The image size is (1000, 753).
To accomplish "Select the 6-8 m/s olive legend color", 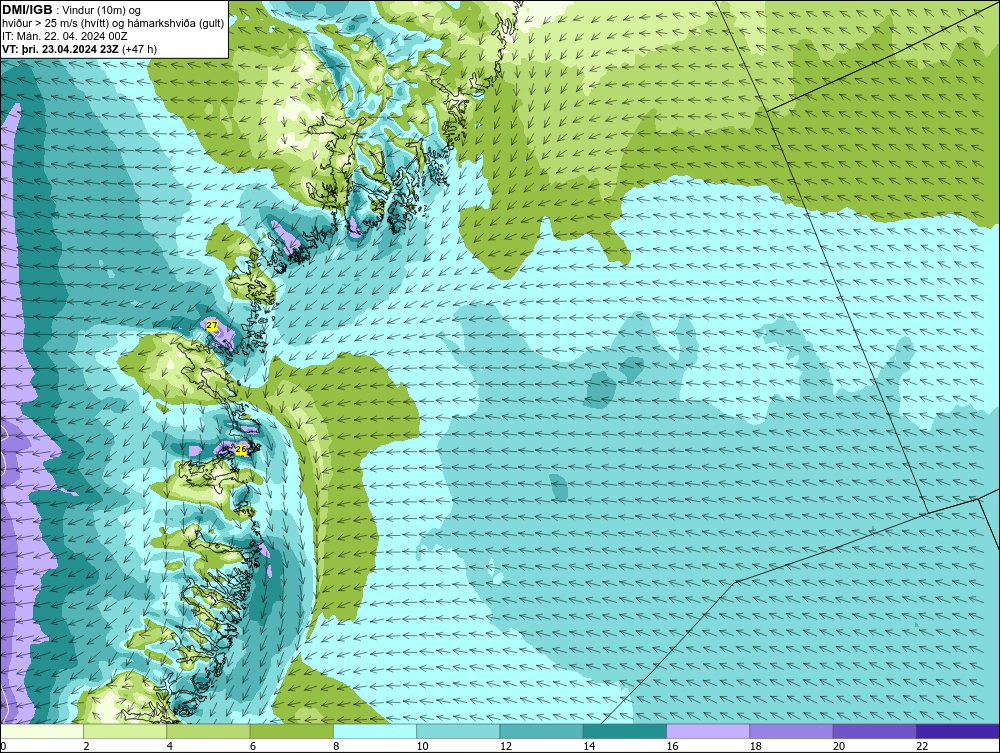I will pyautogui.click(x=291, y=731).
